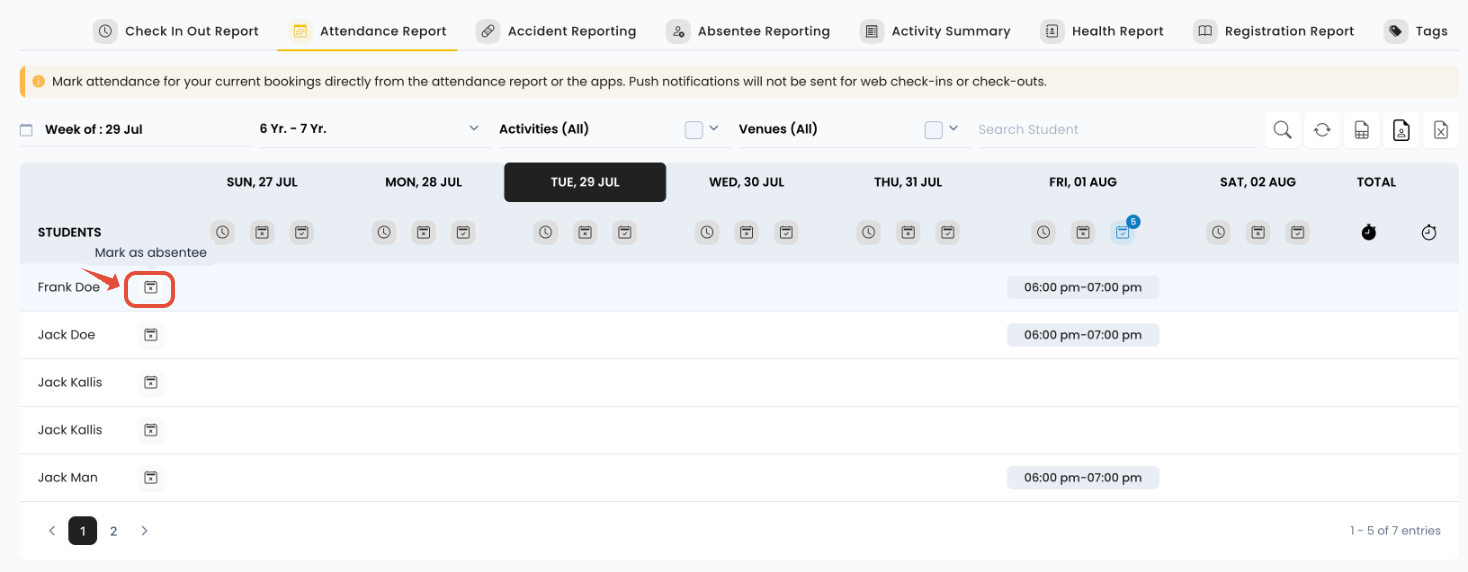Click the calendar-check icon under TUE, 29 JUL

coord(625,232)
